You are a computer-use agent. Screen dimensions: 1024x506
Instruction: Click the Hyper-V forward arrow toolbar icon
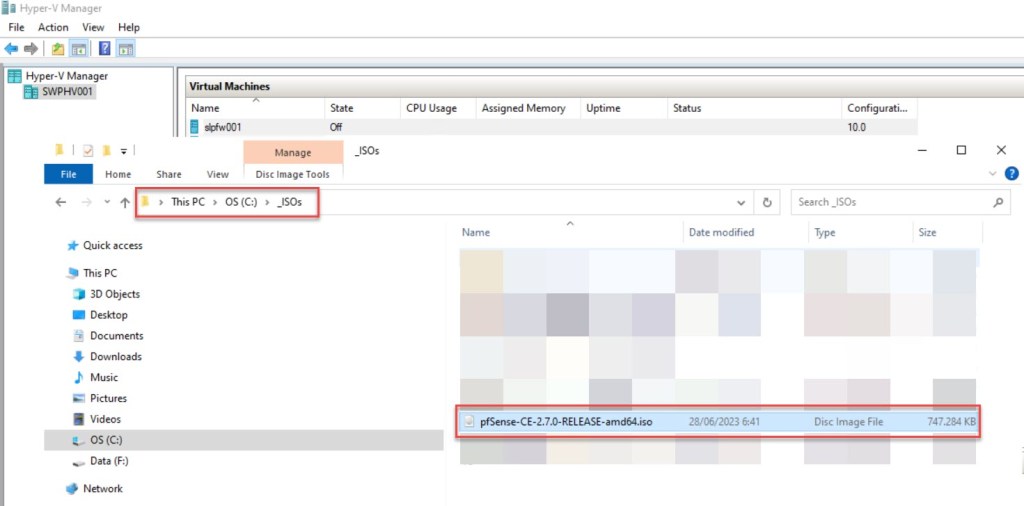tap(31, 48)
